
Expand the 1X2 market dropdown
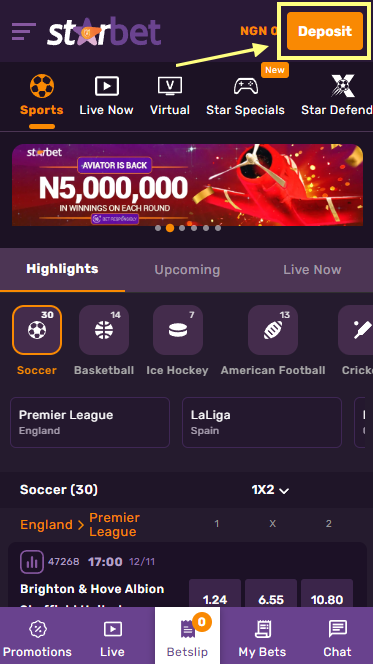(x=270, y=490)
